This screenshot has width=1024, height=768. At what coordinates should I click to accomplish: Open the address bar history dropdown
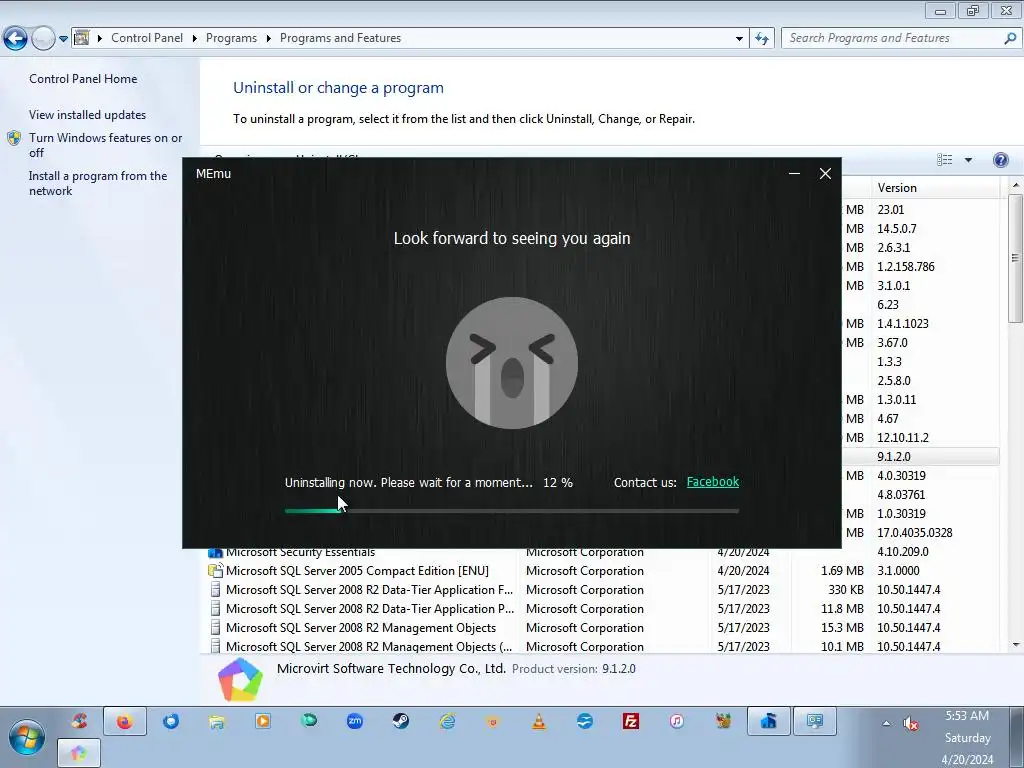(739, 39)
